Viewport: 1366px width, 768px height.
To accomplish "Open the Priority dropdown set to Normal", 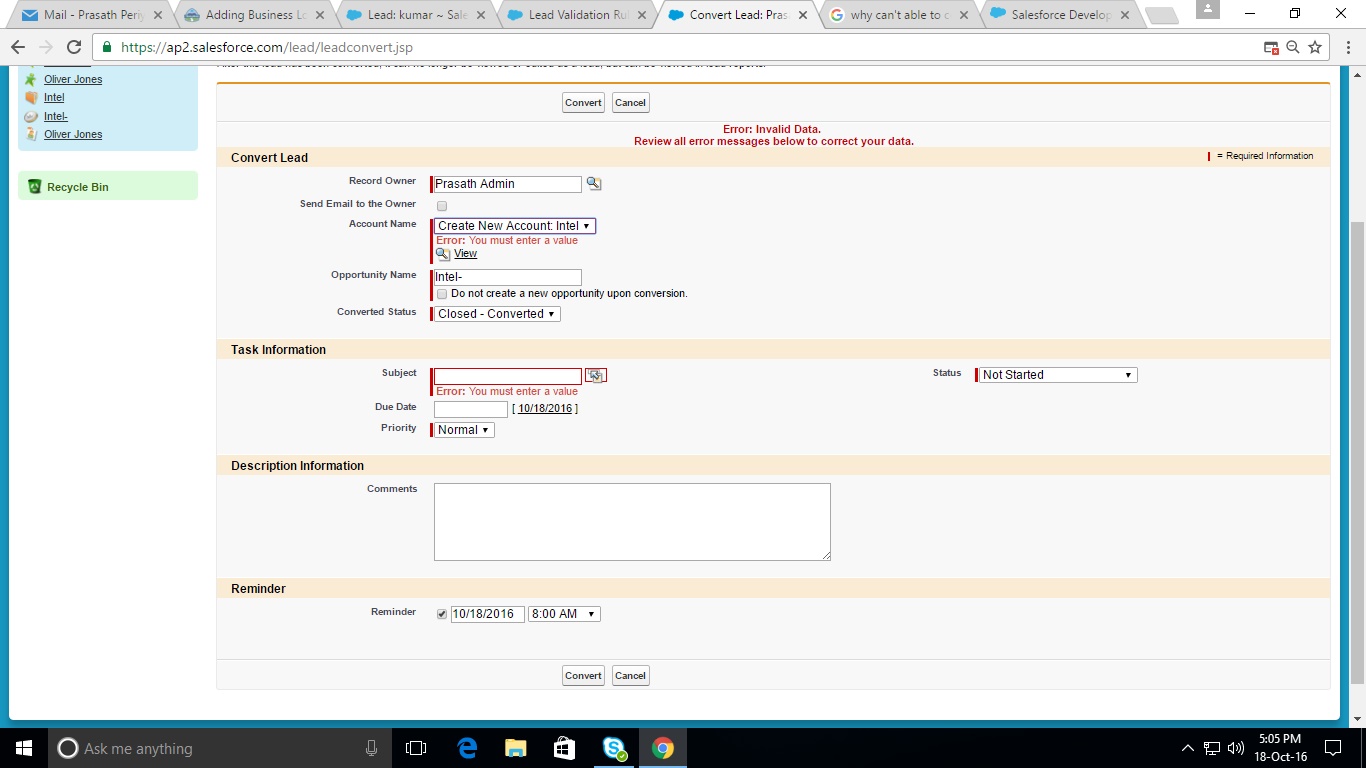I will click(x=464, y=430).
